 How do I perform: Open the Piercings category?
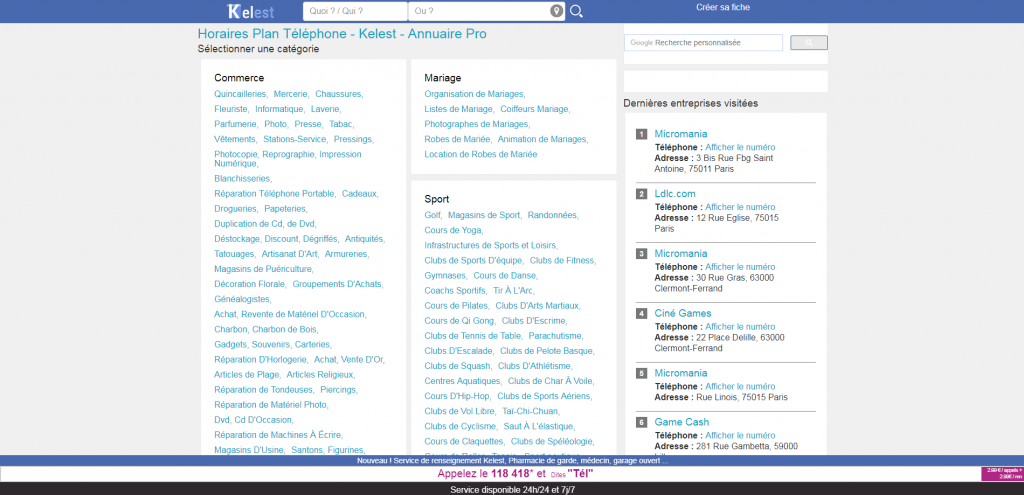338,389
